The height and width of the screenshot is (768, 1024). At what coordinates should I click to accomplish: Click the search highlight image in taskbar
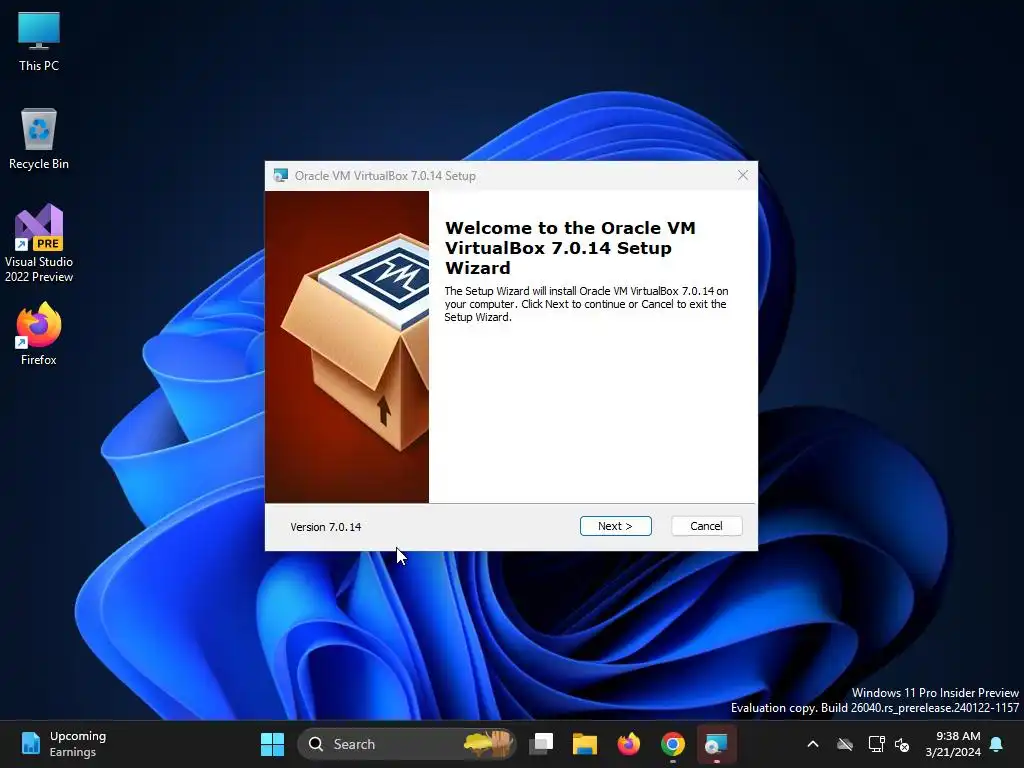(x=488, y=744)
